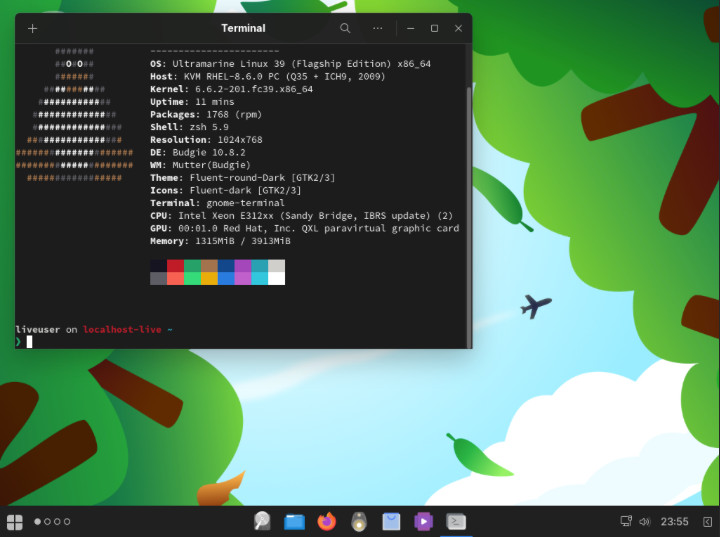Click the Memory value "1315MiB / 3913MiB"
Screen dimensions: 720x537
242,241
